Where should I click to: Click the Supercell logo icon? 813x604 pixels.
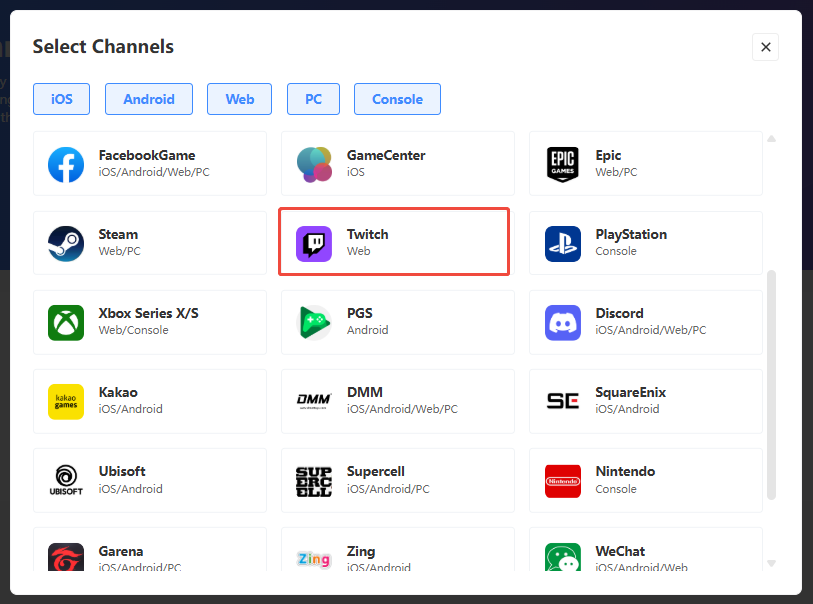point(314,482)
